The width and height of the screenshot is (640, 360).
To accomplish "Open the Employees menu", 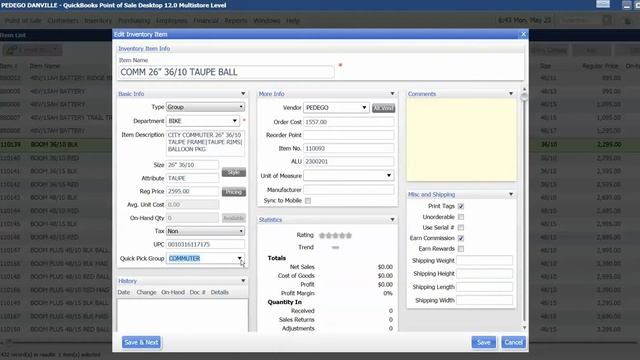I will tap(171, 20).
